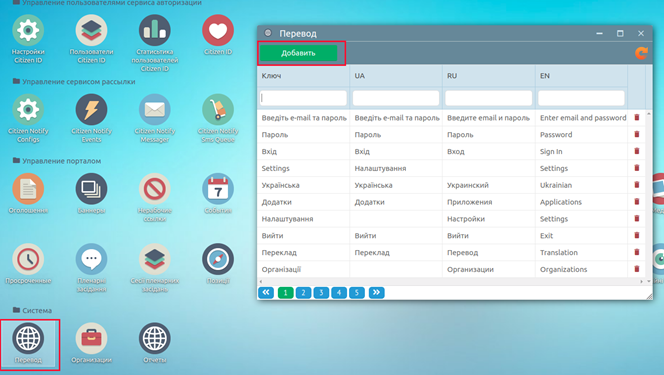Jump to last page with double-arrow button
664x375 pixels.
pos(376,292)
